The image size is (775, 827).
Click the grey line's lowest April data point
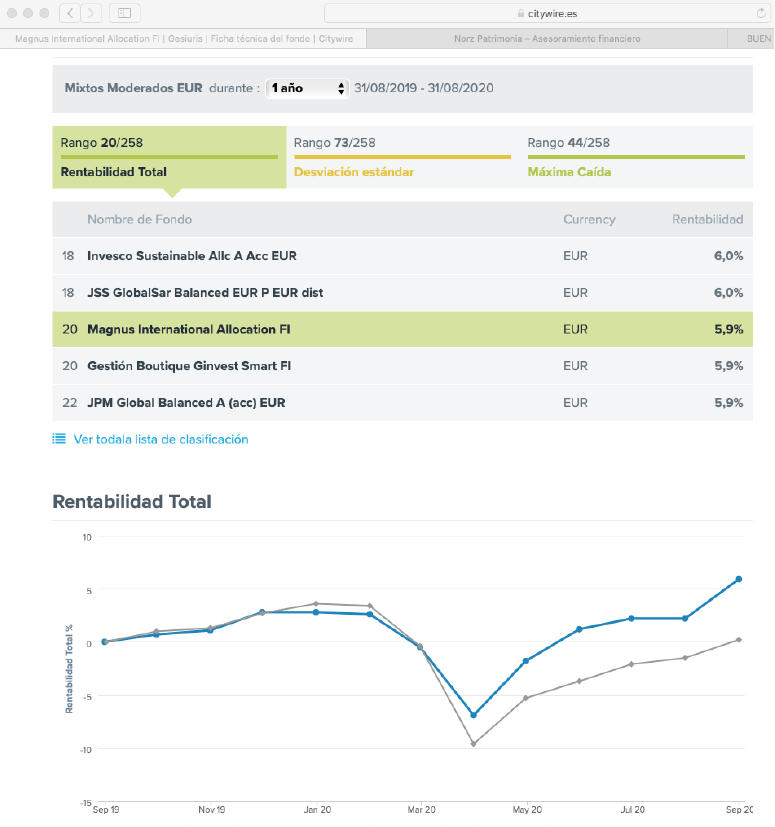[x=473, y=744]
